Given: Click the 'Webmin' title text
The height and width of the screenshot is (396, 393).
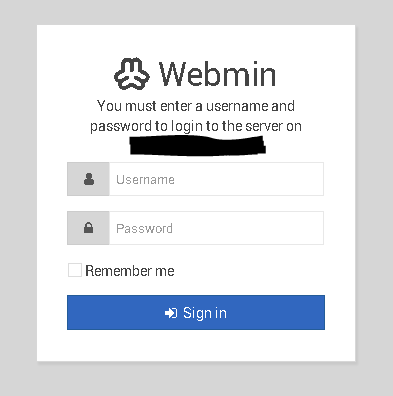Looking at the screenshot, I should tap(217, 74).
